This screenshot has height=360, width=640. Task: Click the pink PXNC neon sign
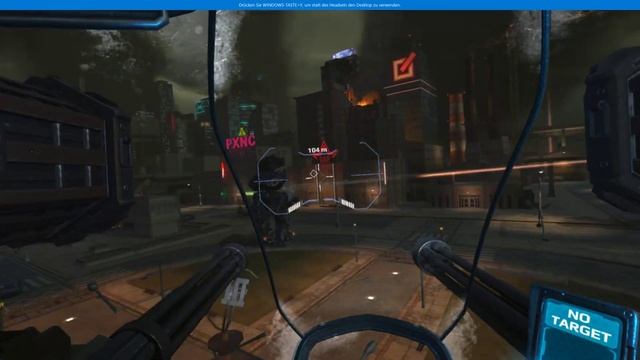click(x=240, y=142)
